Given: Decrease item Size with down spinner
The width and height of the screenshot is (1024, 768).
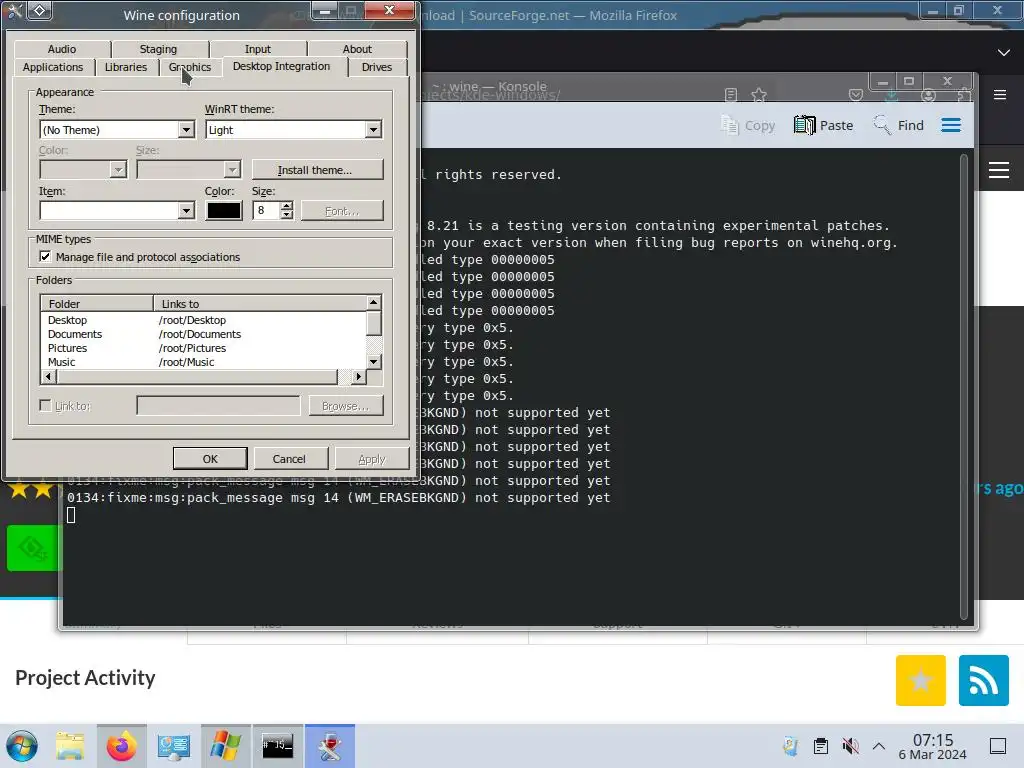Looking at the screenshot, I should (286, 215).
